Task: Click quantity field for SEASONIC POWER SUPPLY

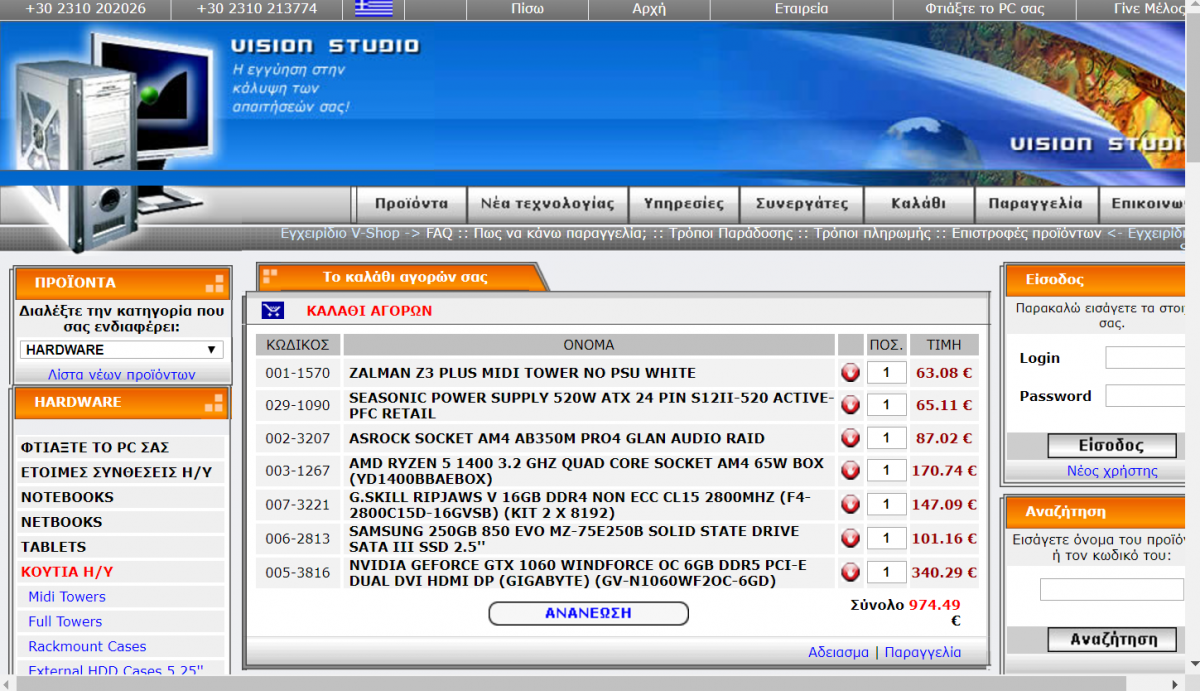Action: (886, 405)
